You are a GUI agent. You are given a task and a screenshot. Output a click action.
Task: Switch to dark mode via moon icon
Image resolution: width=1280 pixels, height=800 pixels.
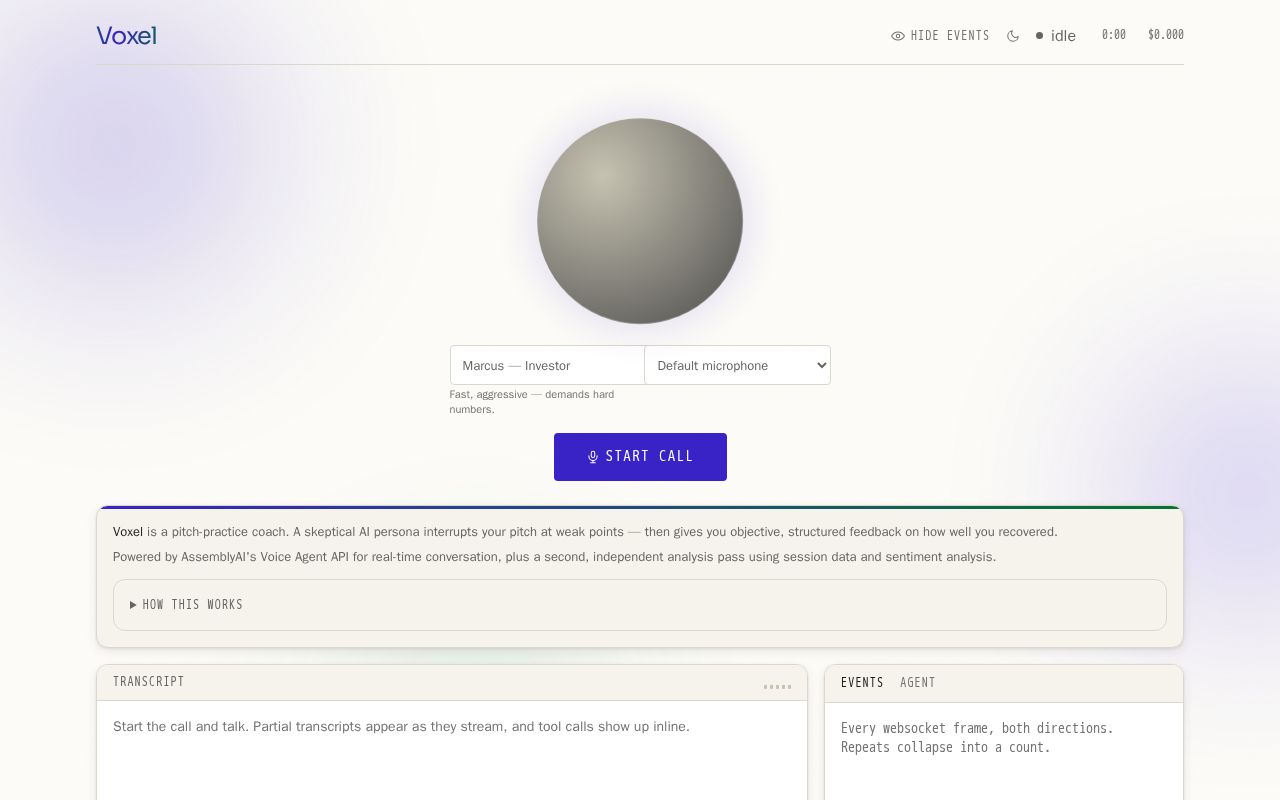pyautogui.click(x=1013, y=36)
